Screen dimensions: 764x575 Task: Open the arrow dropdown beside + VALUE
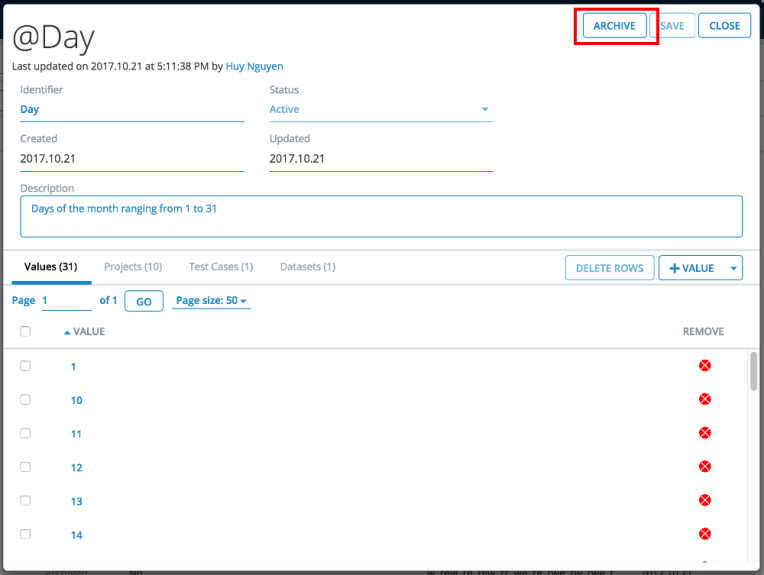[735, 268]
